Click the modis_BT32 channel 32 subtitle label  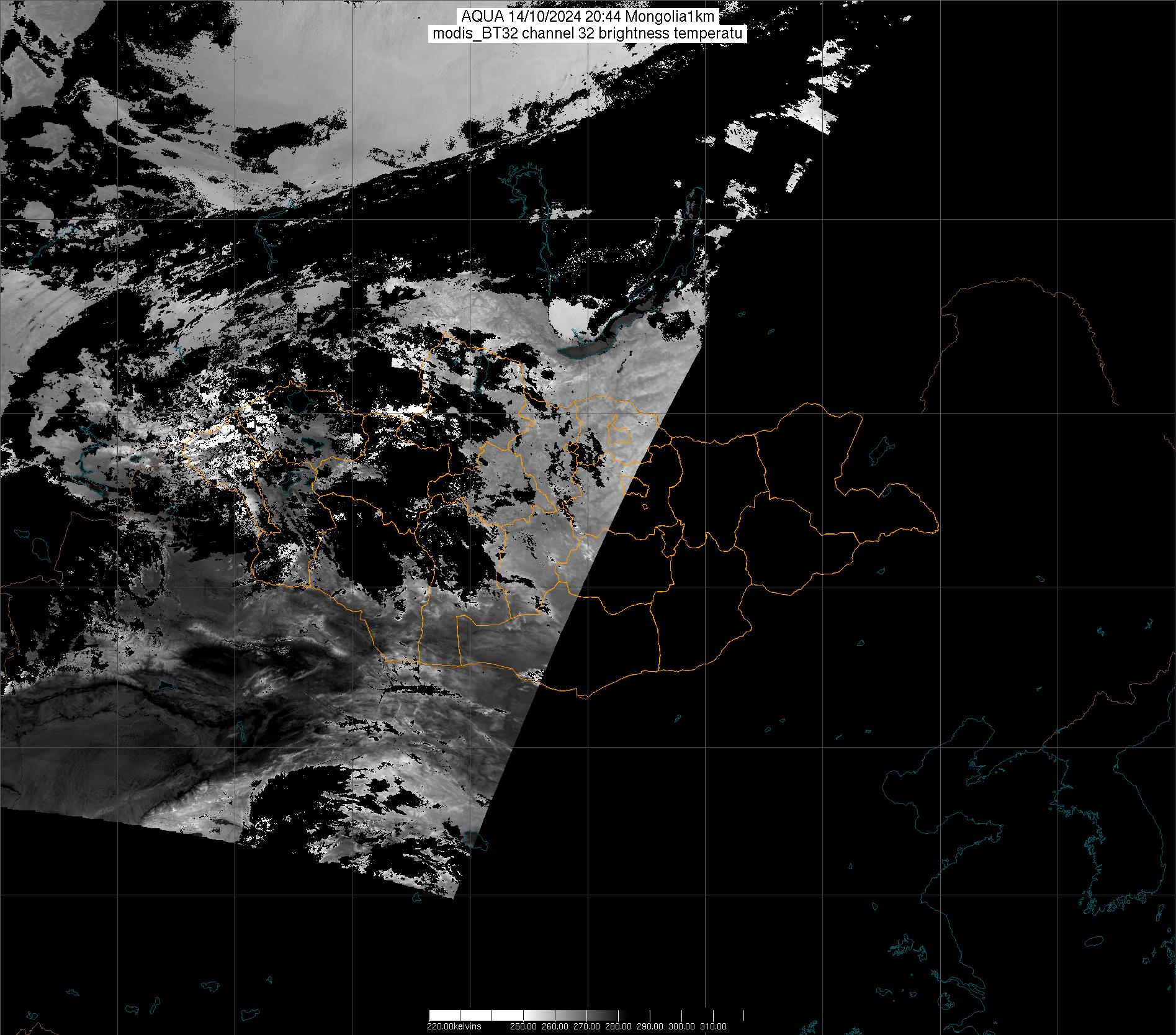click(587, 34)
